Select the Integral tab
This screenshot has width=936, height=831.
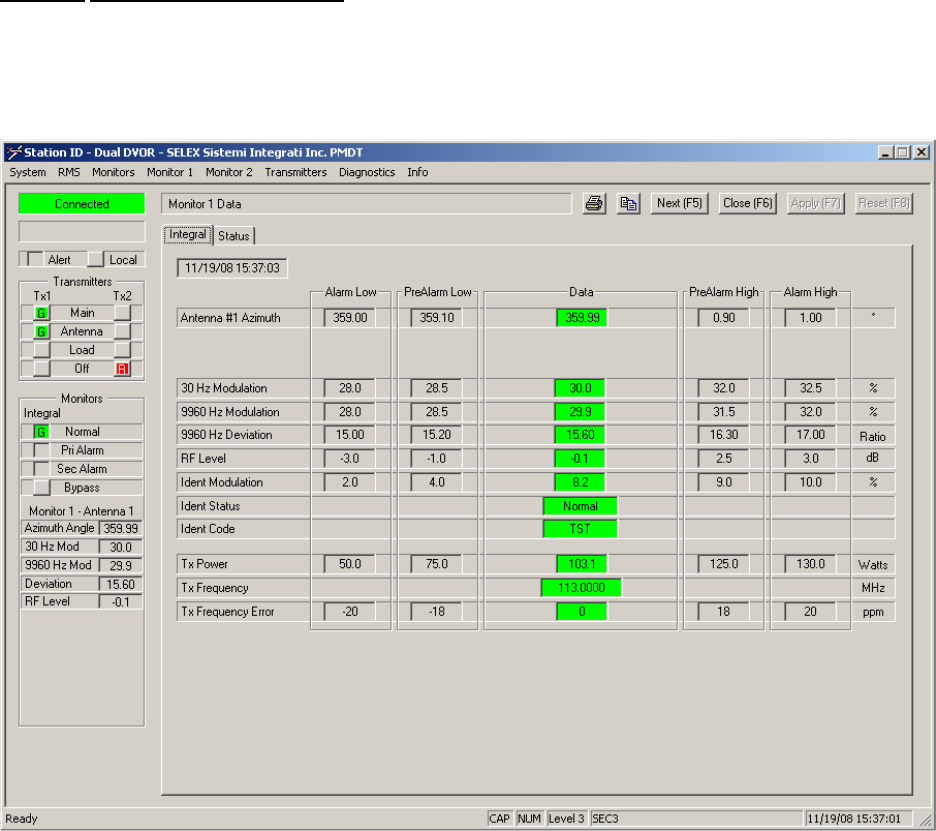[x=187, y=235]
